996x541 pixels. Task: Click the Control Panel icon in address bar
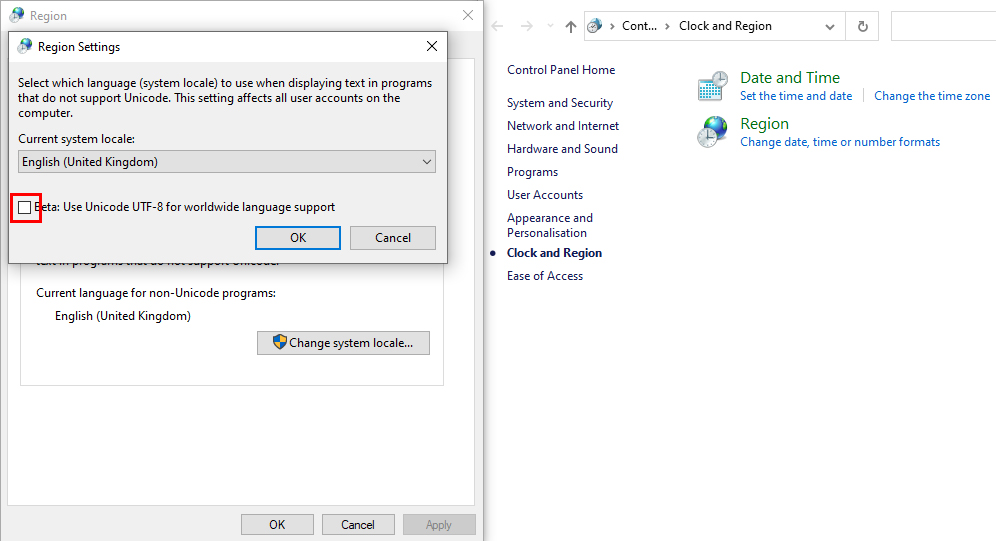coord(597,26)
